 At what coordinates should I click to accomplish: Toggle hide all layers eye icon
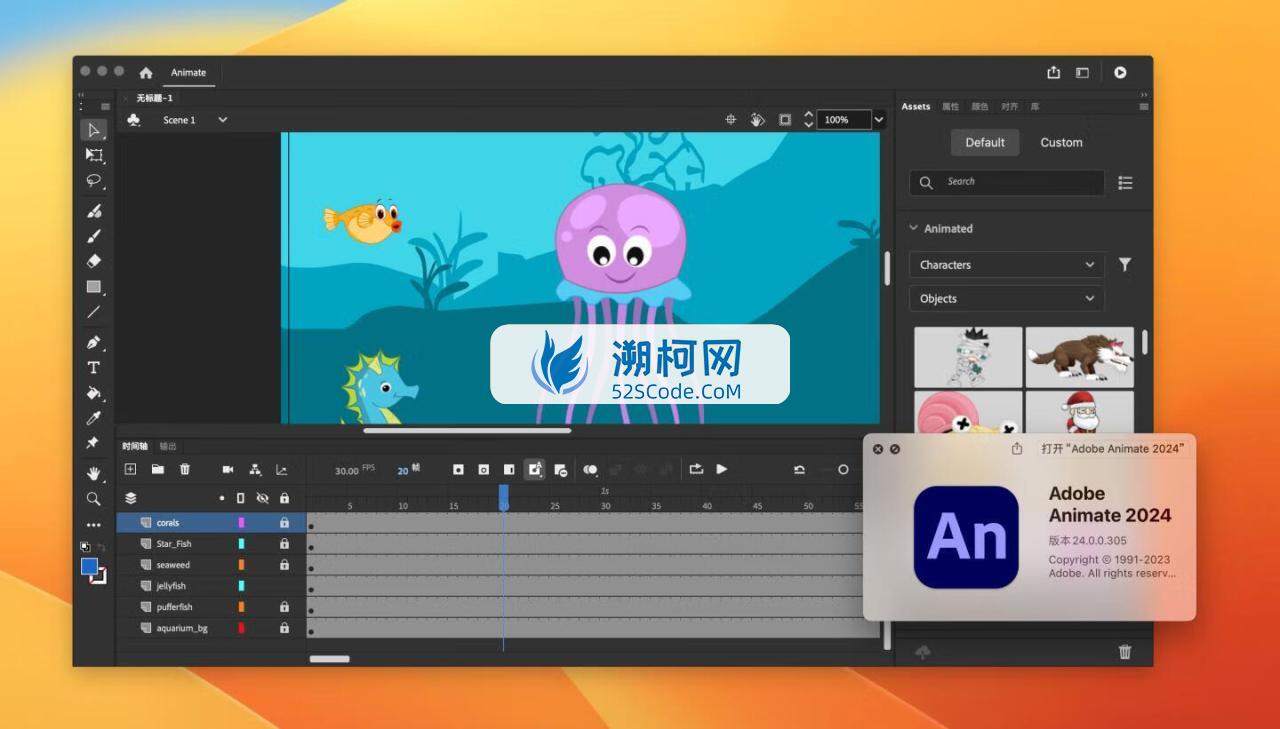[262, 498]
